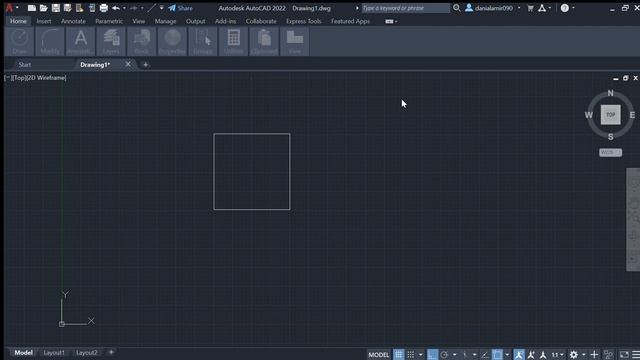Screen dimensions: 640x360
Task: Click the 2D Wireframe visual style control
Action: (46, 78)
